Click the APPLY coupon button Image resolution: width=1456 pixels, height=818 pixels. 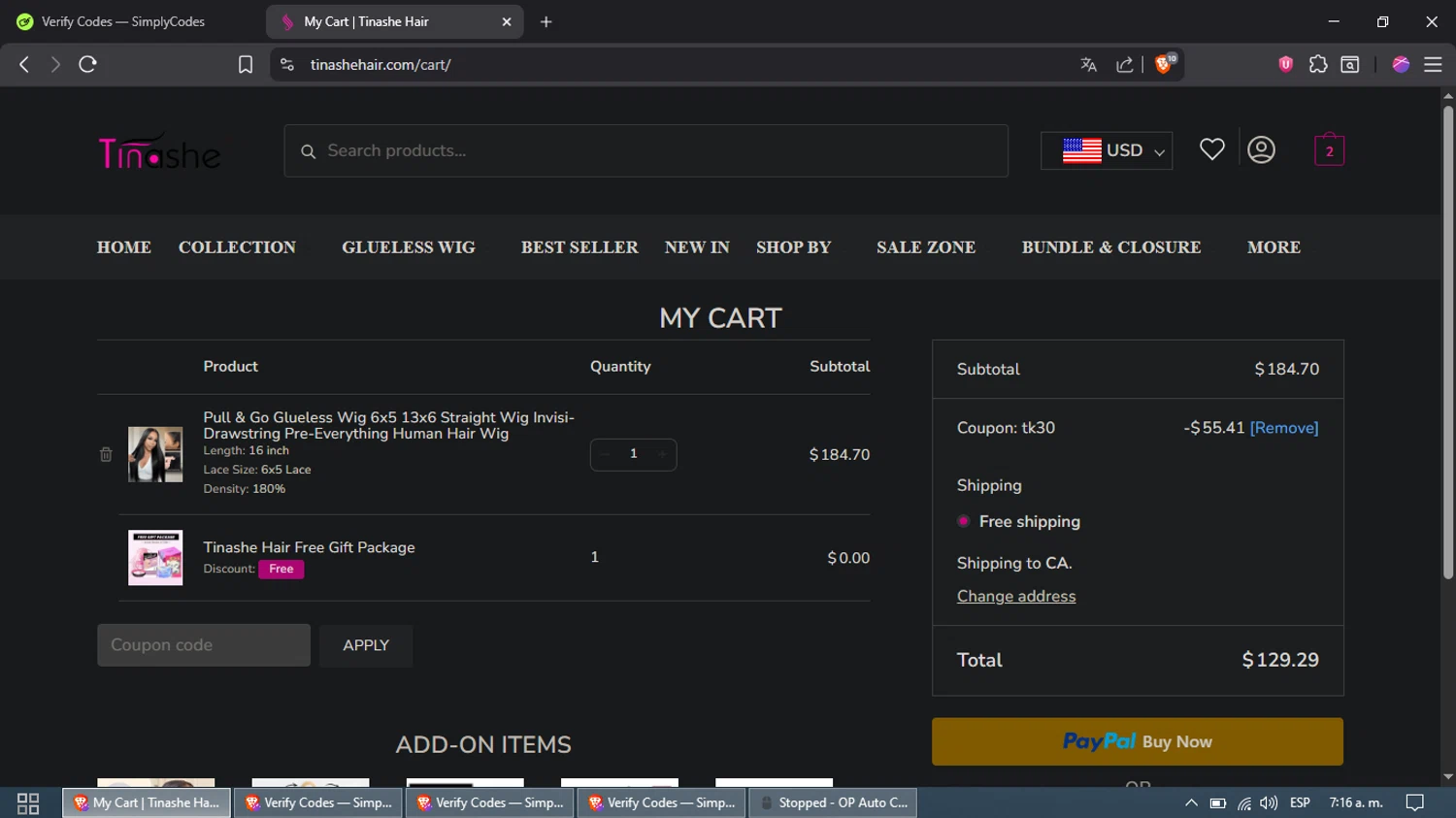coord(366,645)
